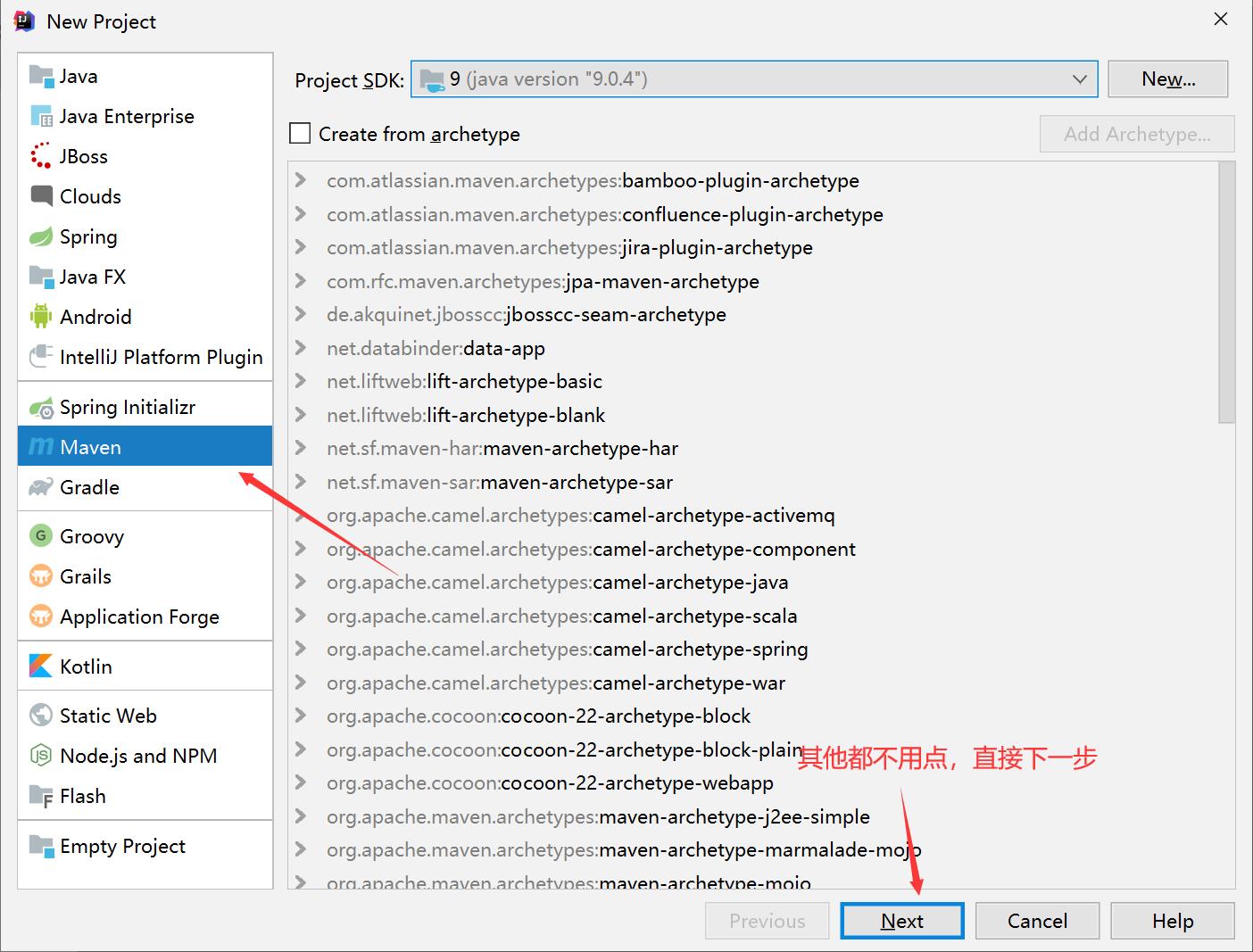Screen dimensions: 1253x952
Task: Expand cocoon-22-archetype-webapp entry
Action: click(x=301, y=782)
